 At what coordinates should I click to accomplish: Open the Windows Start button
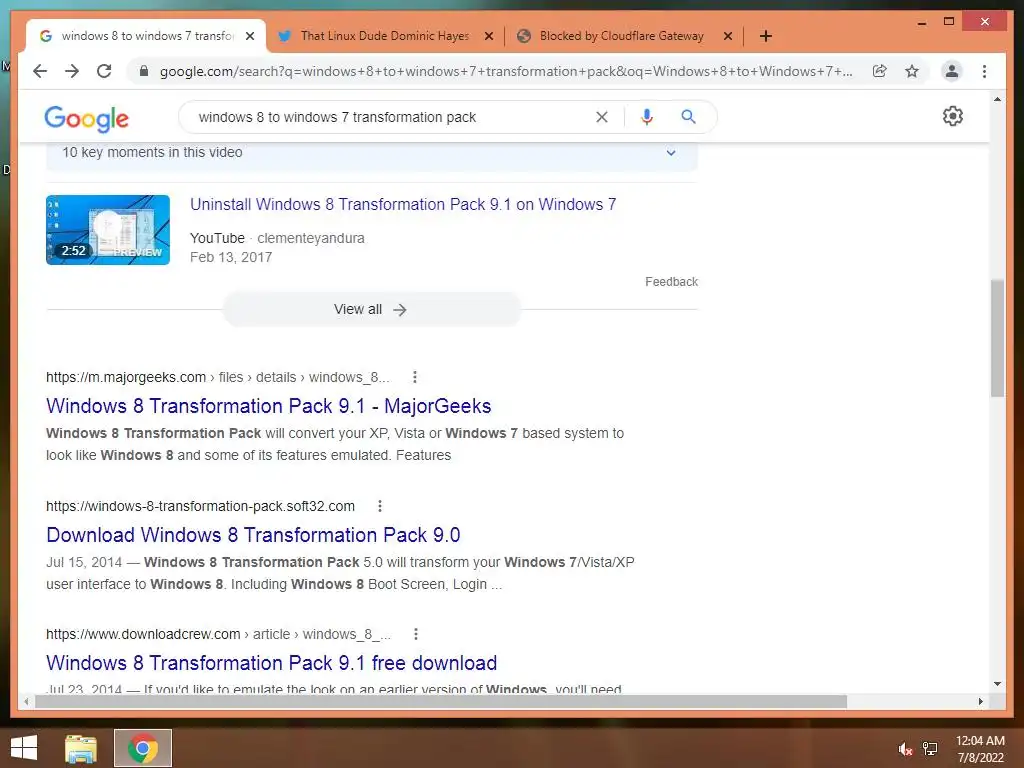(x=24, y=748)
